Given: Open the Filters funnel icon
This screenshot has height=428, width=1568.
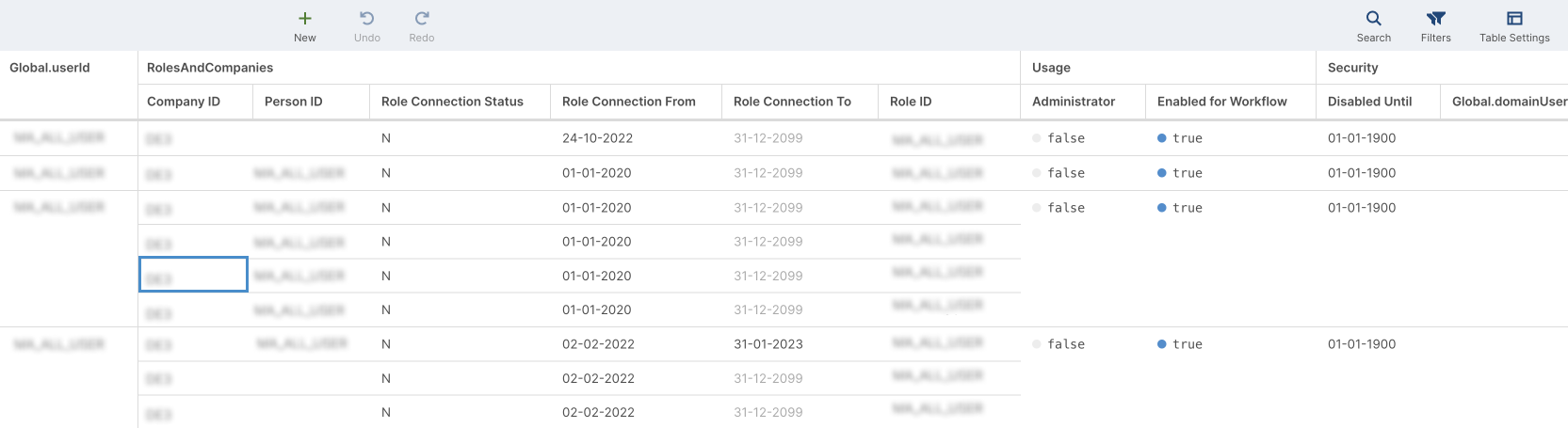Looking at the screenshot, I should click(x=1436, y=19).
